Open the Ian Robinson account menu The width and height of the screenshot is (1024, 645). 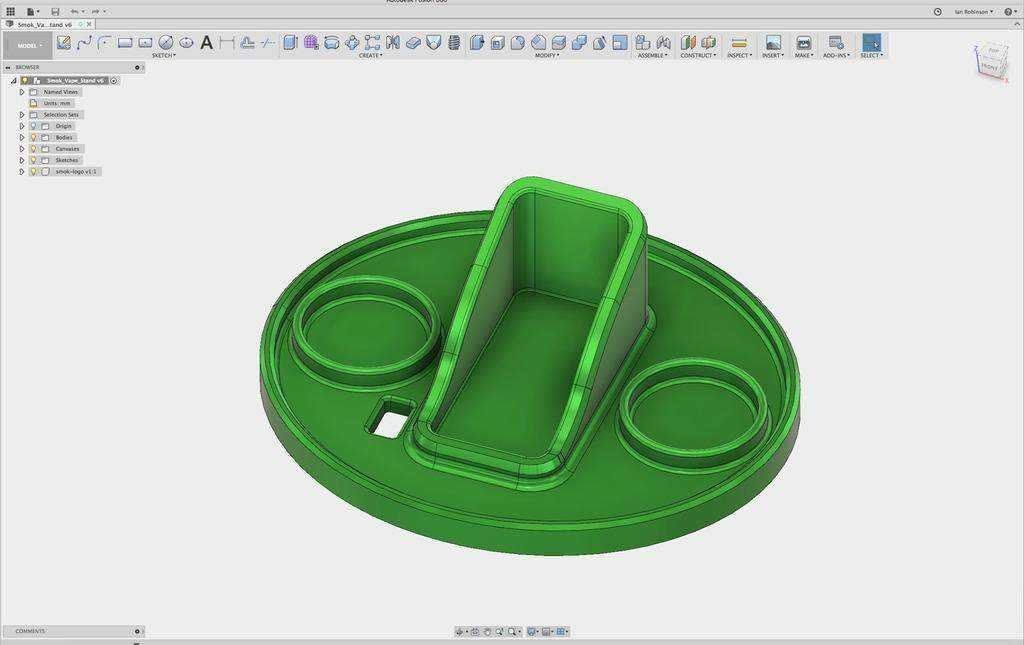tap(974, 12)
